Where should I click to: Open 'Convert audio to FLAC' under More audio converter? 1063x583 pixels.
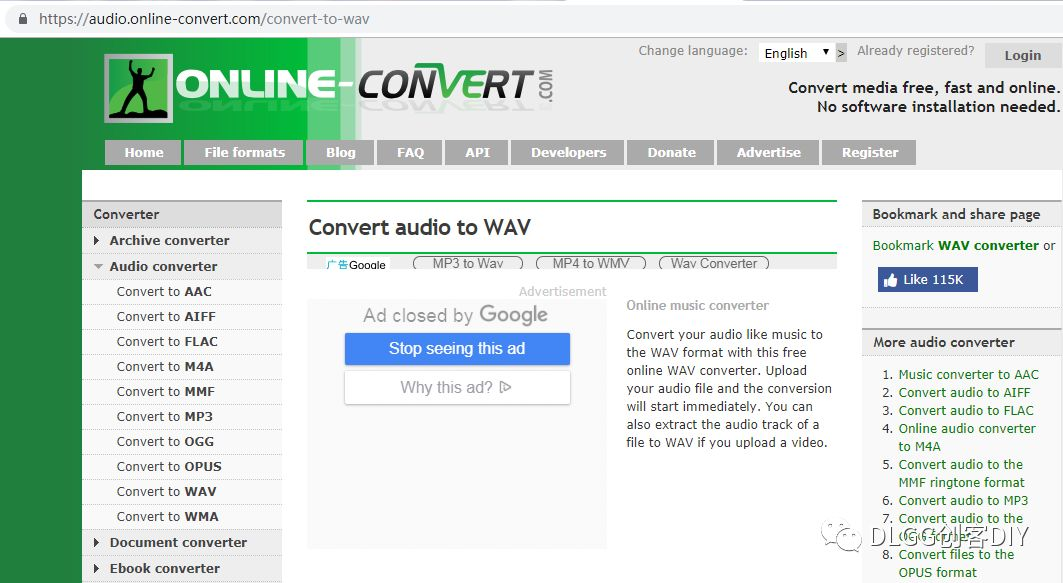pos(966,410)
